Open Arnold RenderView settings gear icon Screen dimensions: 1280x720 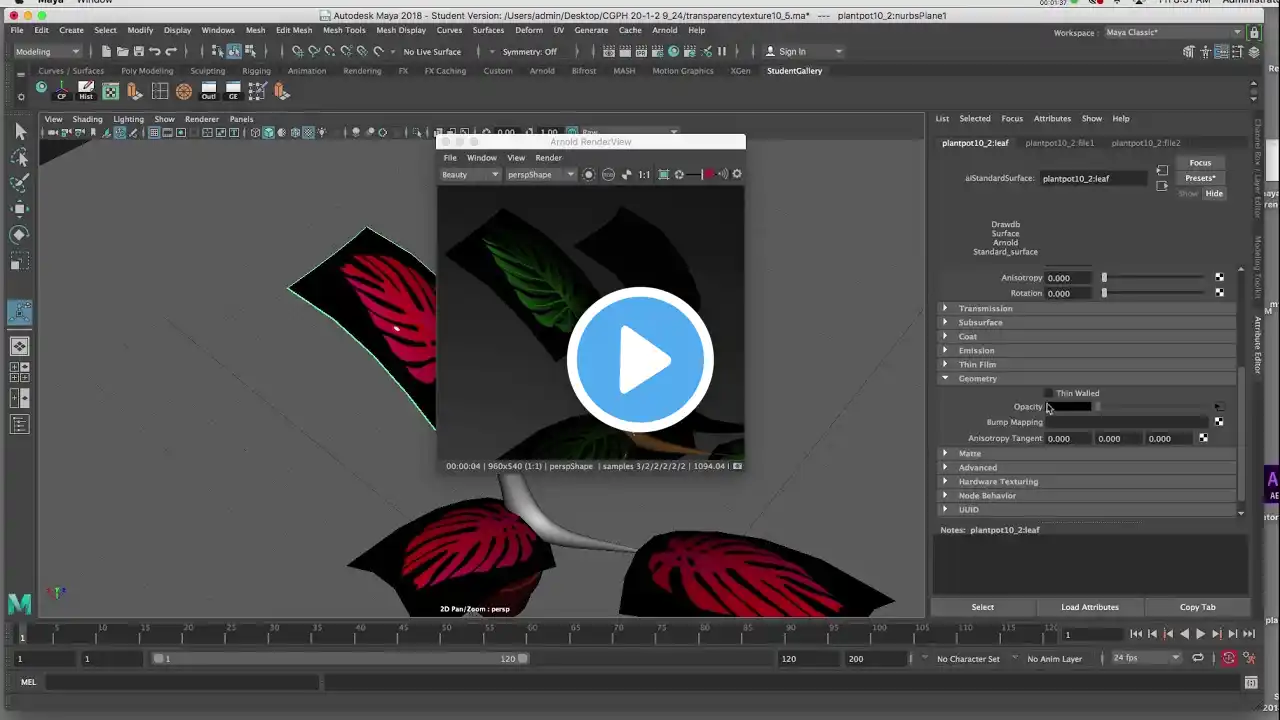pyautogui.click(x=737, y=174)
